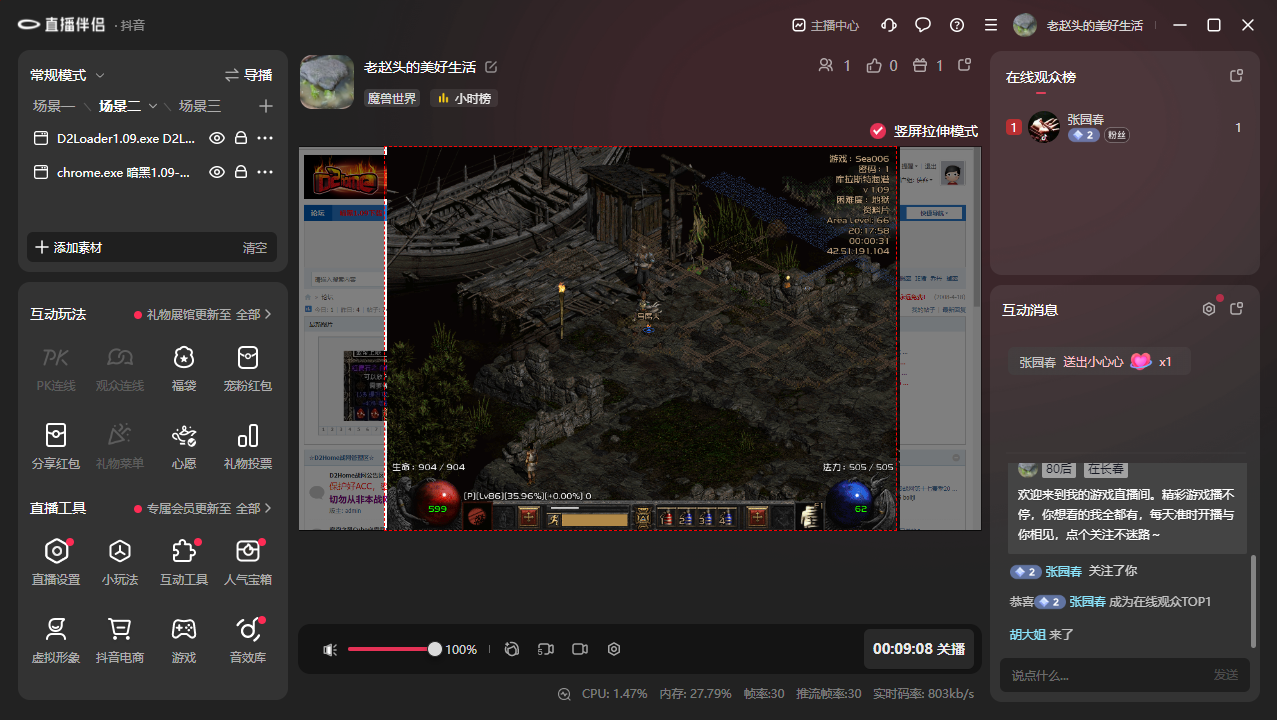Open the 福袋 lucky bag tool
Image resolution: width=1277 pixels, height=720 pixels.
pyautogui.click(x=183, y=367)
